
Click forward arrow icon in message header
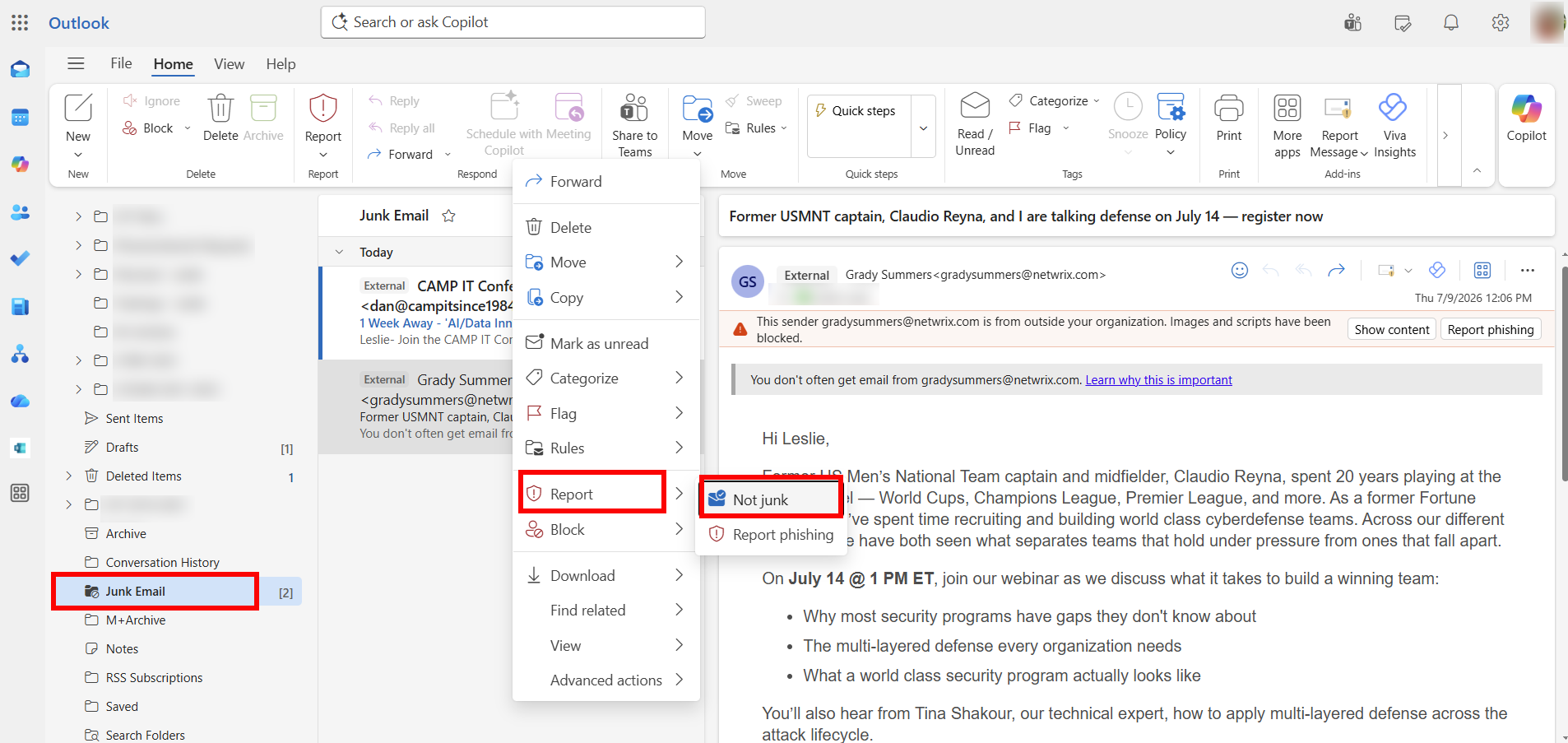1336,270
